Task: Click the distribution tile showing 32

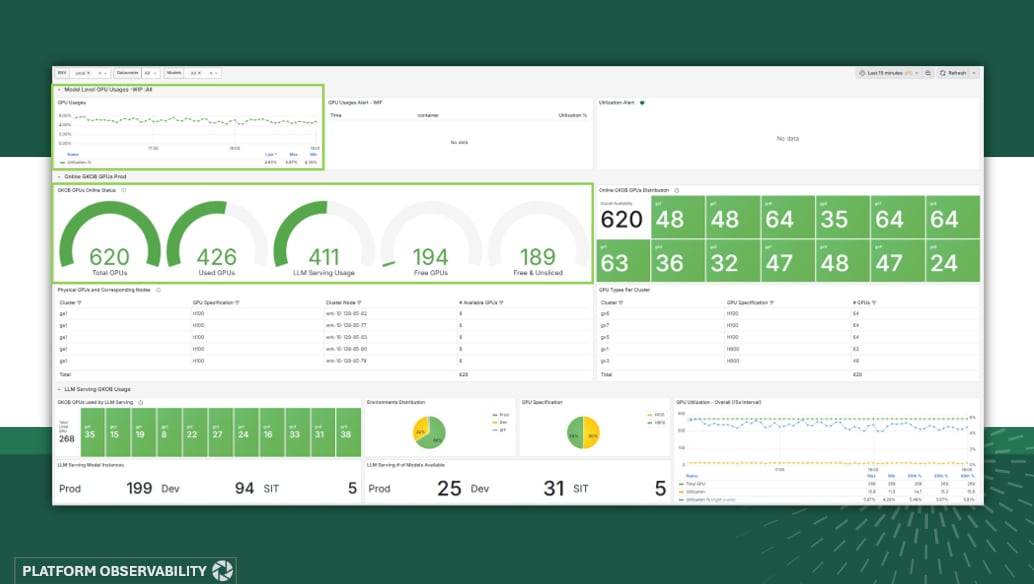Action: pos(733,261)
